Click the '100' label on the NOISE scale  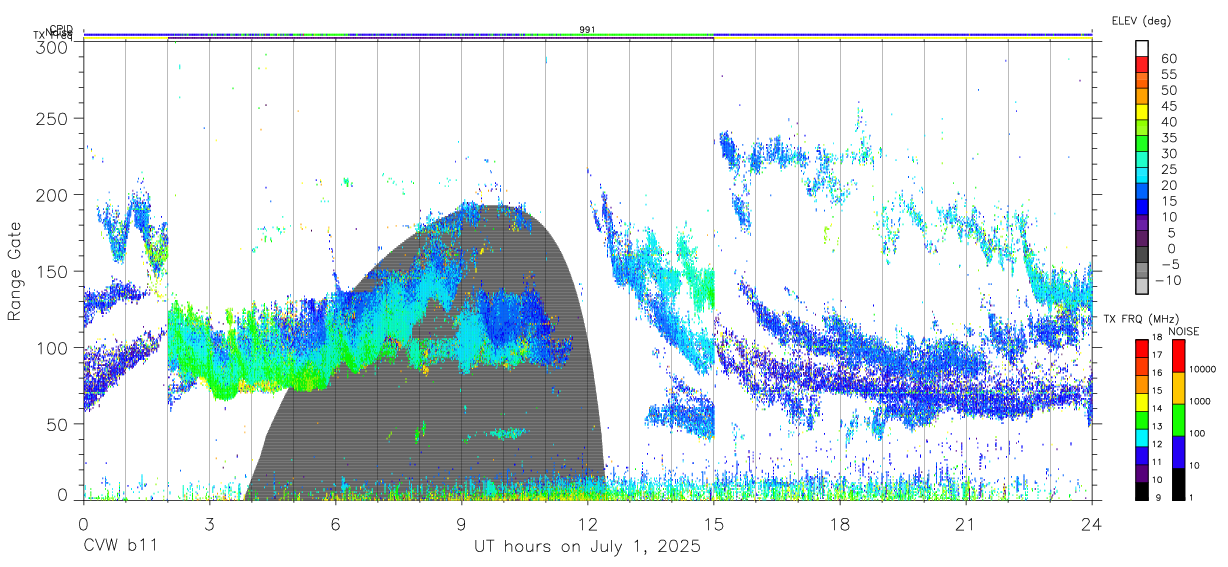pyautogui.click(x=1198, y=433)
